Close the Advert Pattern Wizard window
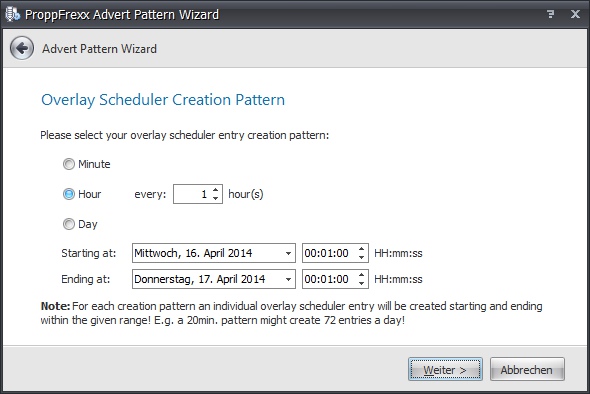The height and width of the screenshot is (394, 590). (x=575, y=14)
